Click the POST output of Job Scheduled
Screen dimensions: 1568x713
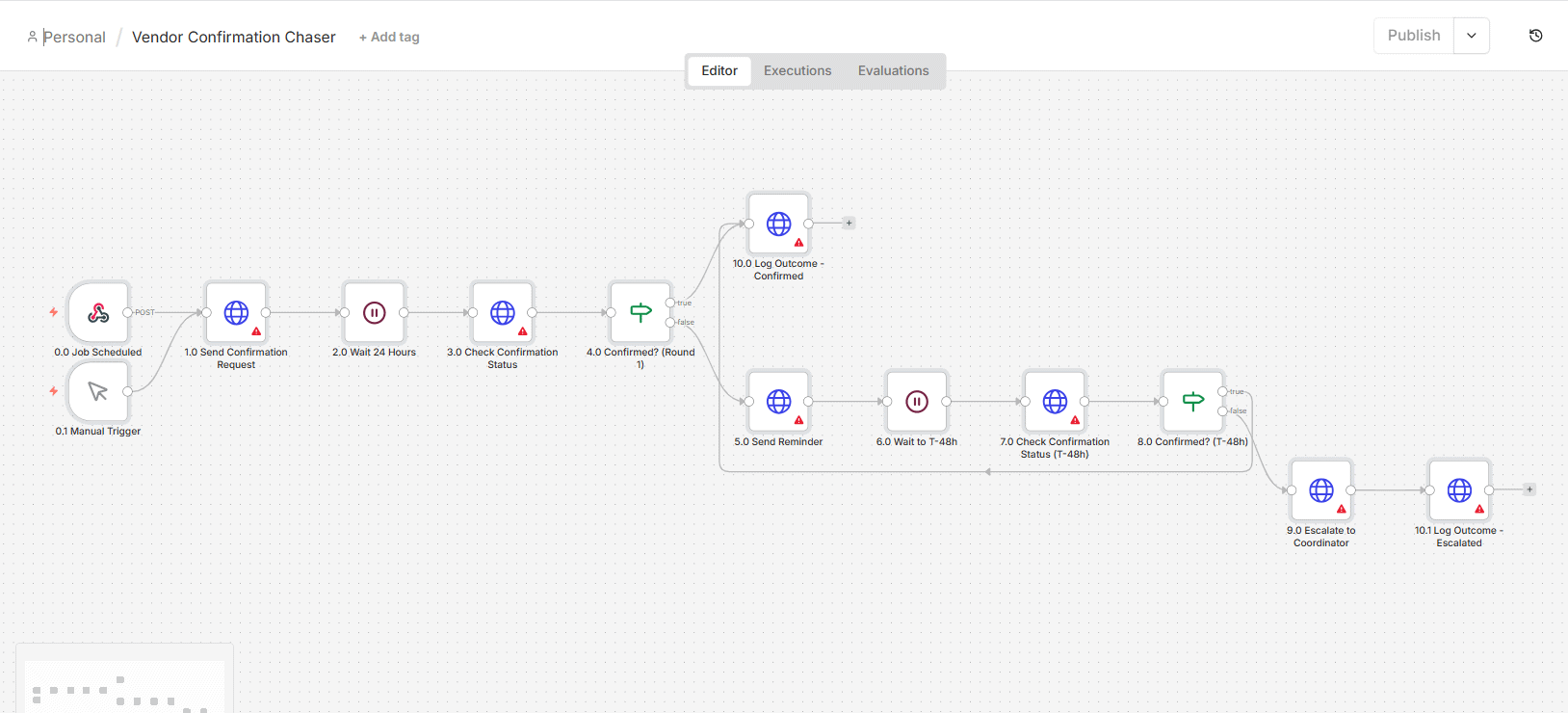pyautogui.click(x=128, y=312)
